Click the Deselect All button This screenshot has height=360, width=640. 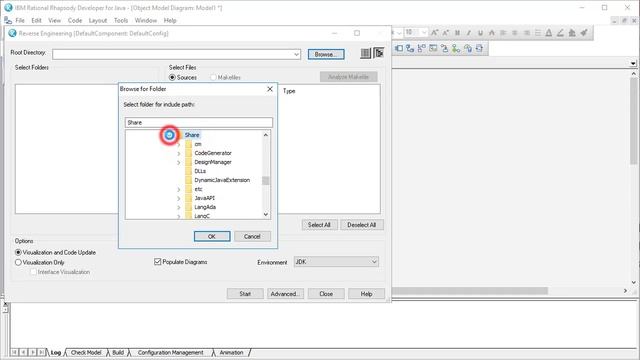click(x=361, y=225)
